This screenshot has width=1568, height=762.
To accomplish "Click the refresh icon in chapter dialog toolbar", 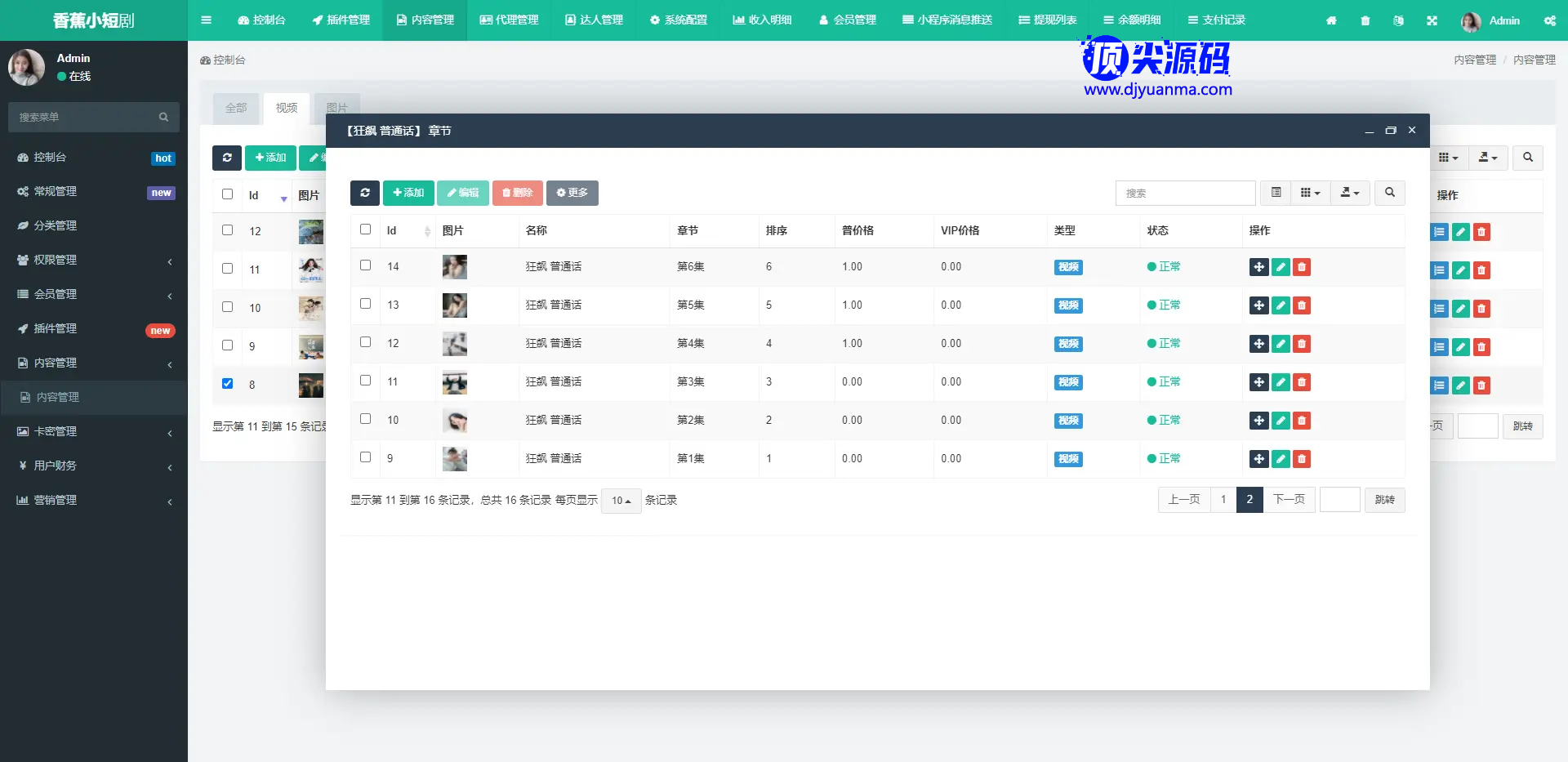I will pyautogui.click(x=364, y=193).
